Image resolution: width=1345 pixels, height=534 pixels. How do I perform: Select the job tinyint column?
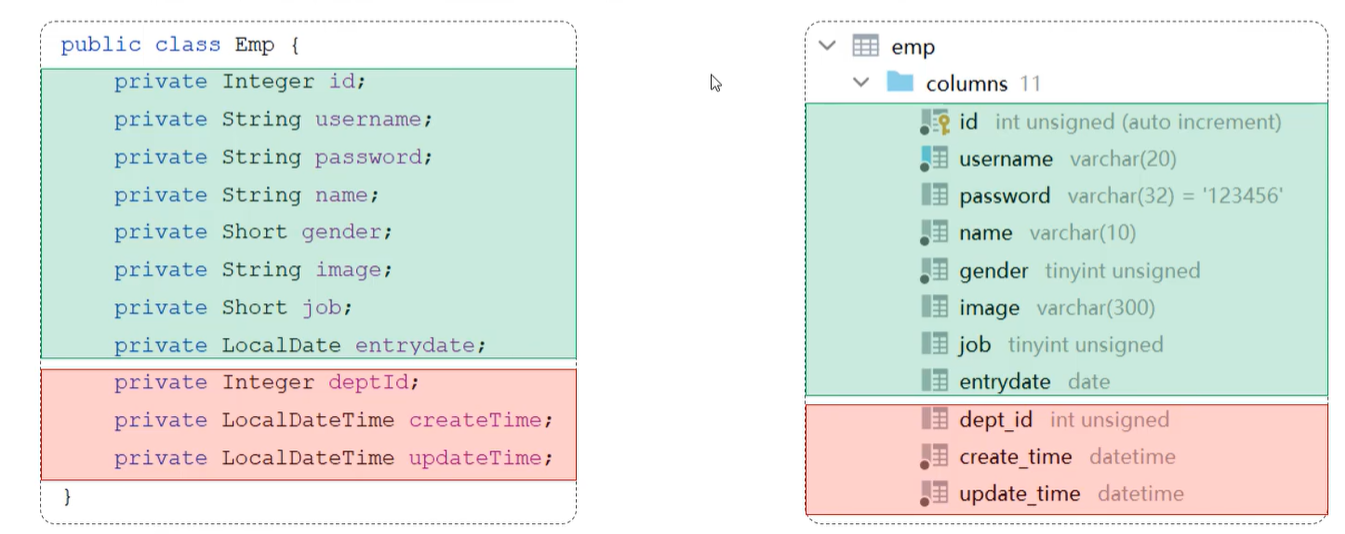point(975,345)
